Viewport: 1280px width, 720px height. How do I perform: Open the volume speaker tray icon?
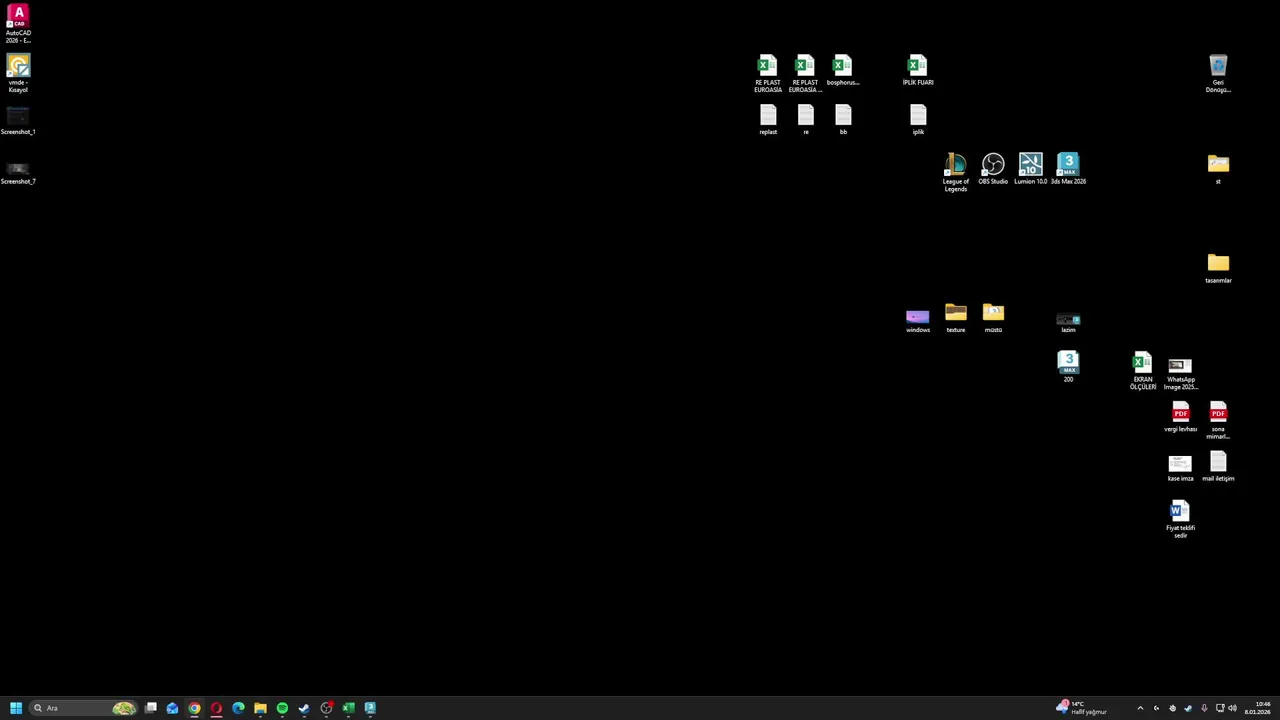click(1232, 708)
